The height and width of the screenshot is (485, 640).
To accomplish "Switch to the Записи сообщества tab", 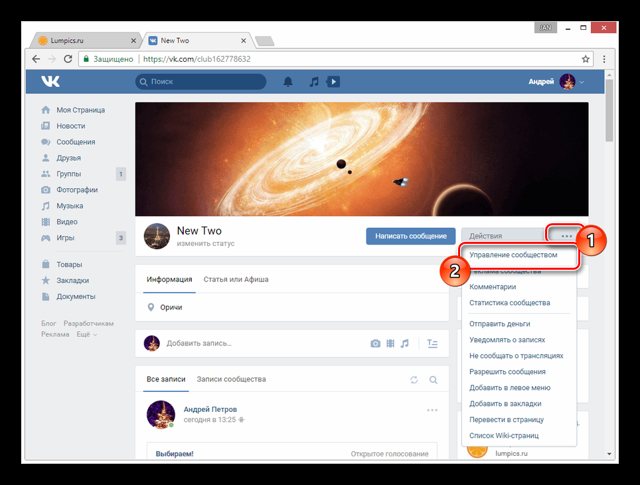I will pos(231,379).
